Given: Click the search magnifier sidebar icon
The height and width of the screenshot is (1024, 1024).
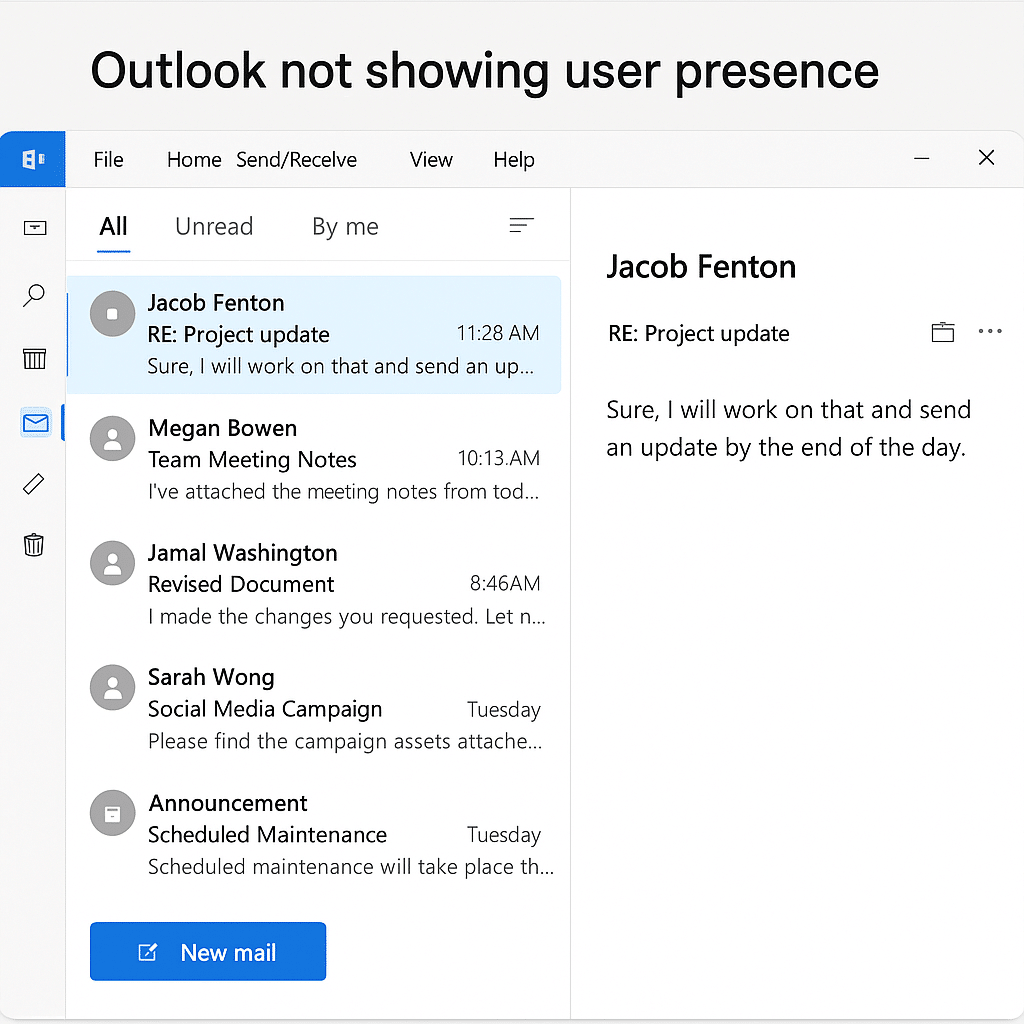Looking at the screenshot, I should (34, 295).
